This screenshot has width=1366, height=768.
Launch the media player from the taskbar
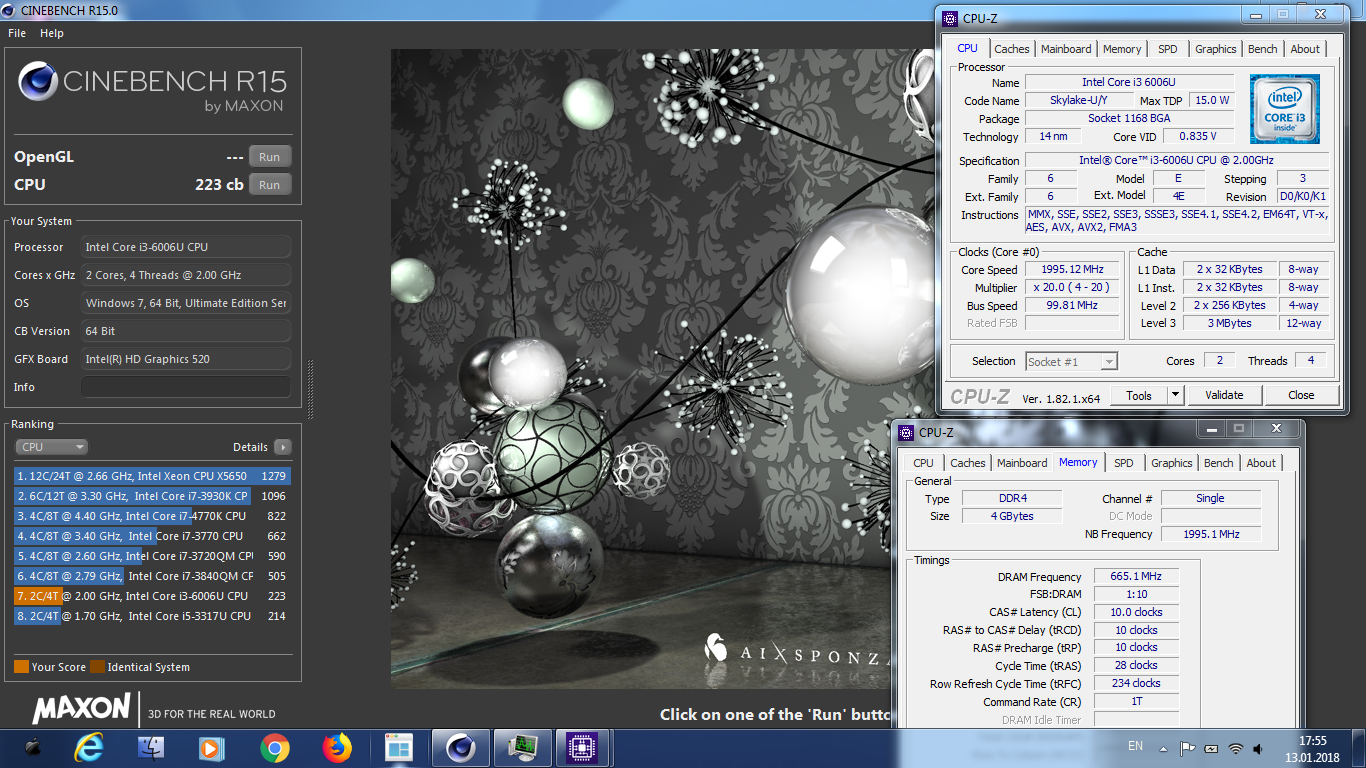pyautogui.click(x=211, y=747)
